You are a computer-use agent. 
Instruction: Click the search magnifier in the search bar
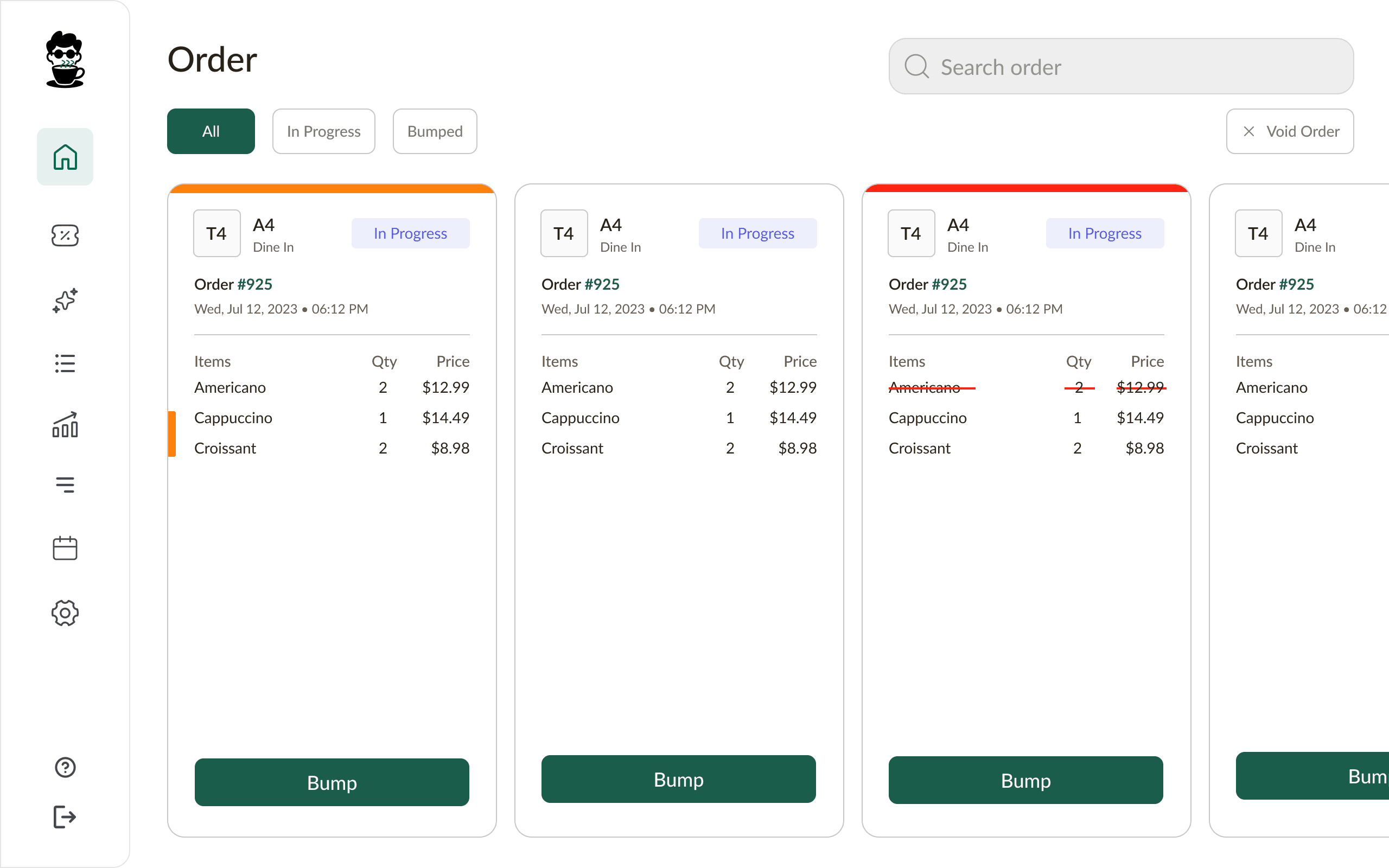pyautogui.click(x=916, y=66)
